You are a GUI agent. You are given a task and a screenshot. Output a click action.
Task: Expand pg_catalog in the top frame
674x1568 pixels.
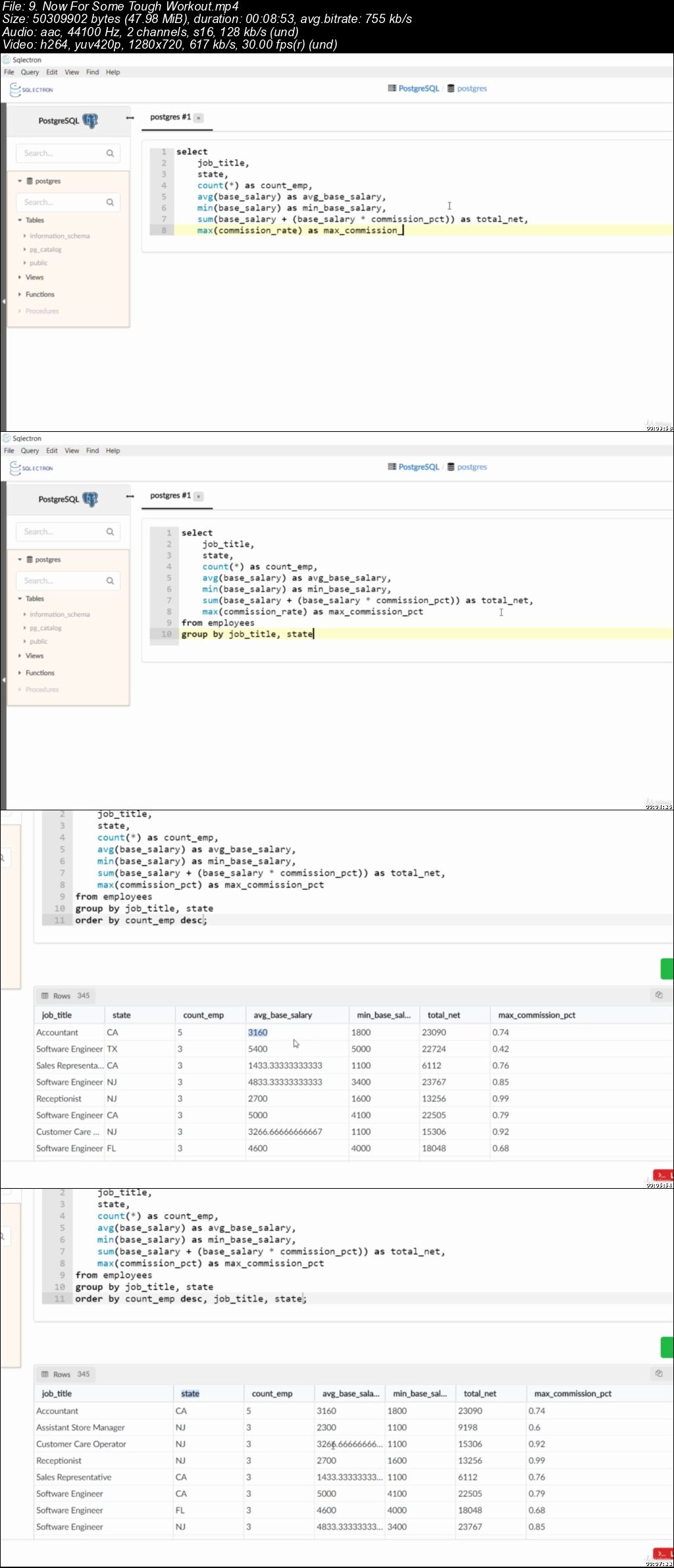[25, 249]
